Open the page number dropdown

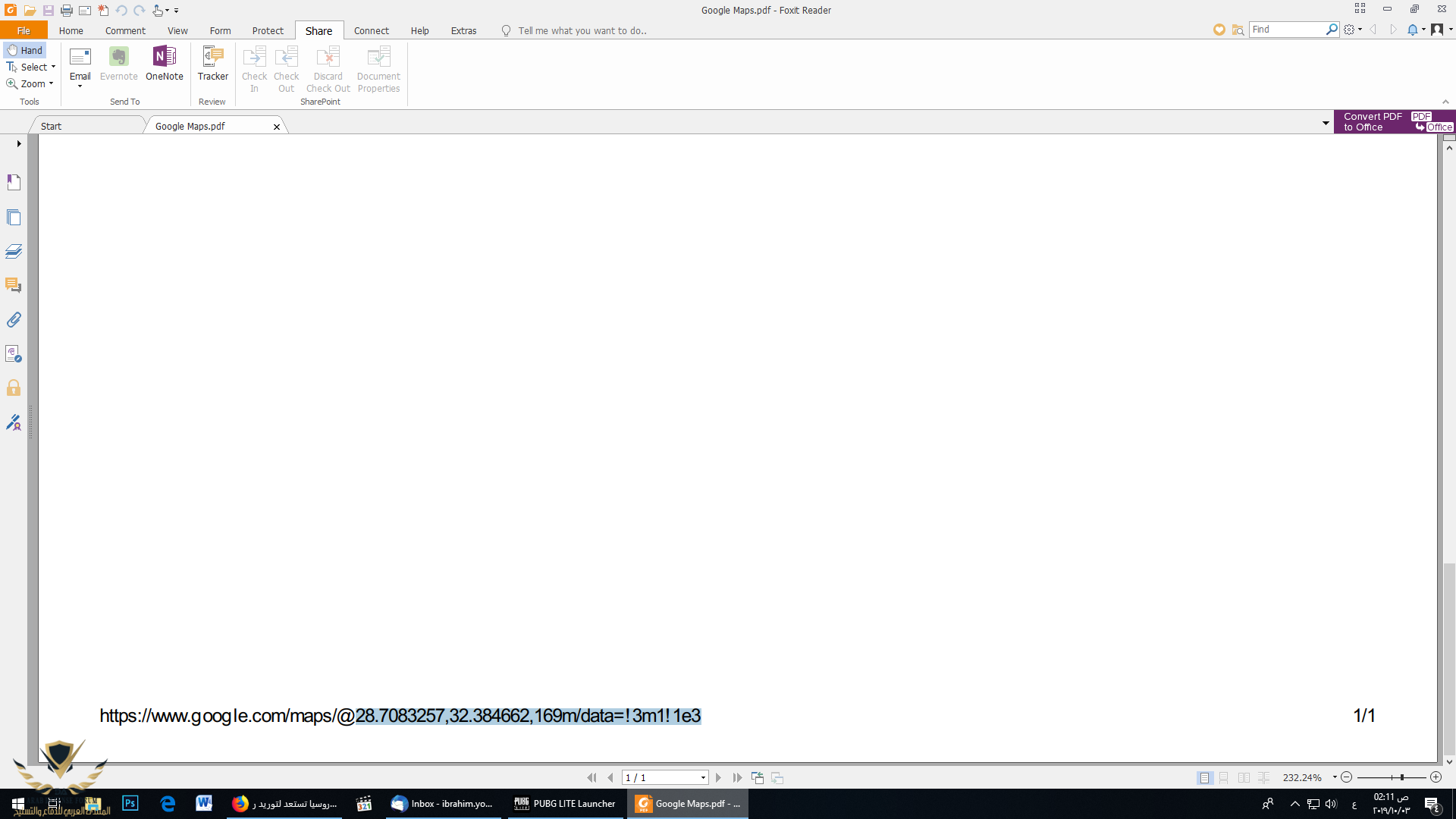point(703,778)
